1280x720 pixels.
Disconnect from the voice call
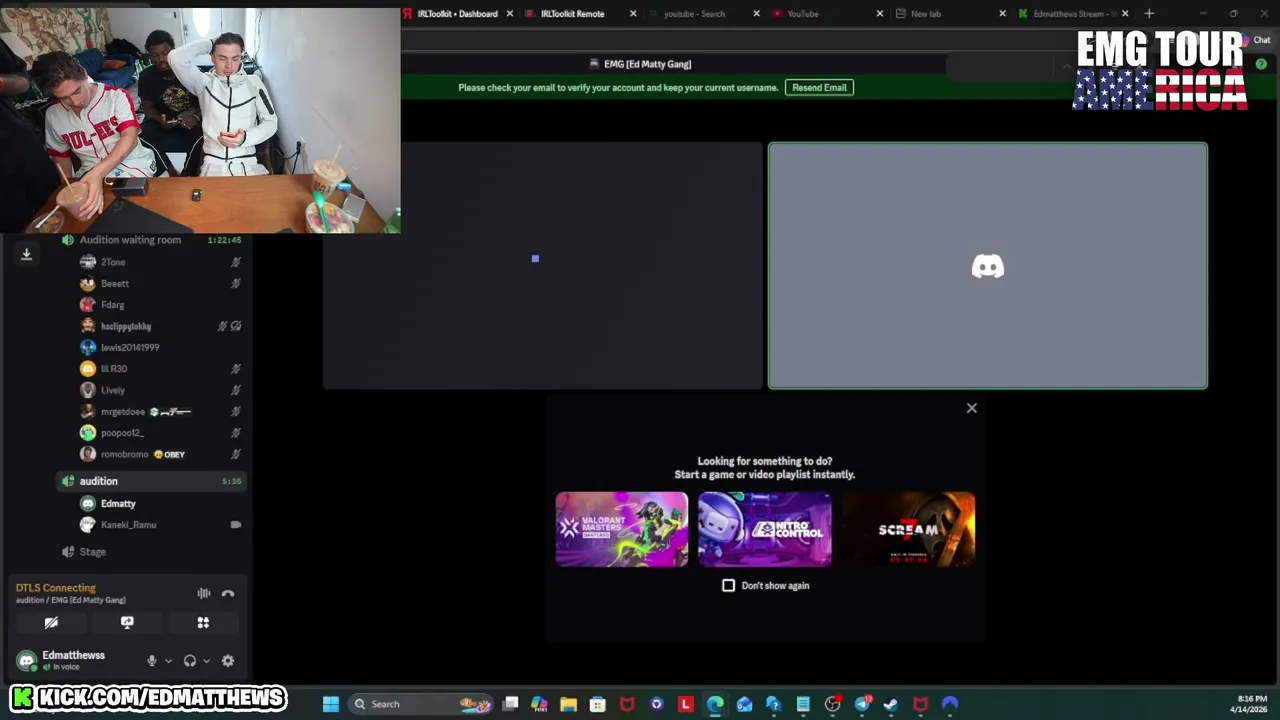[x=228, y=593]
